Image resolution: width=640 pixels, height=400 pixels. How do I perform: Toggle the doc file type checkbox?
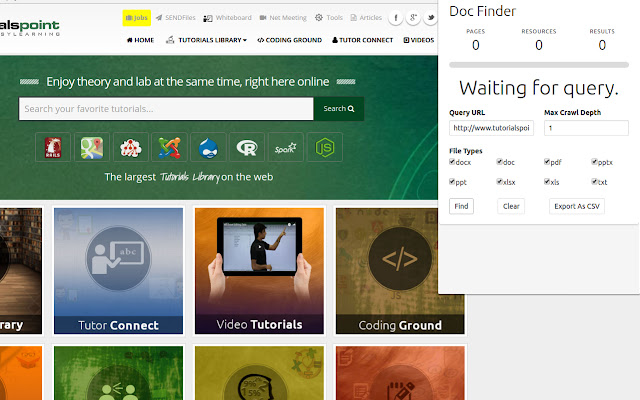point(499,162)
